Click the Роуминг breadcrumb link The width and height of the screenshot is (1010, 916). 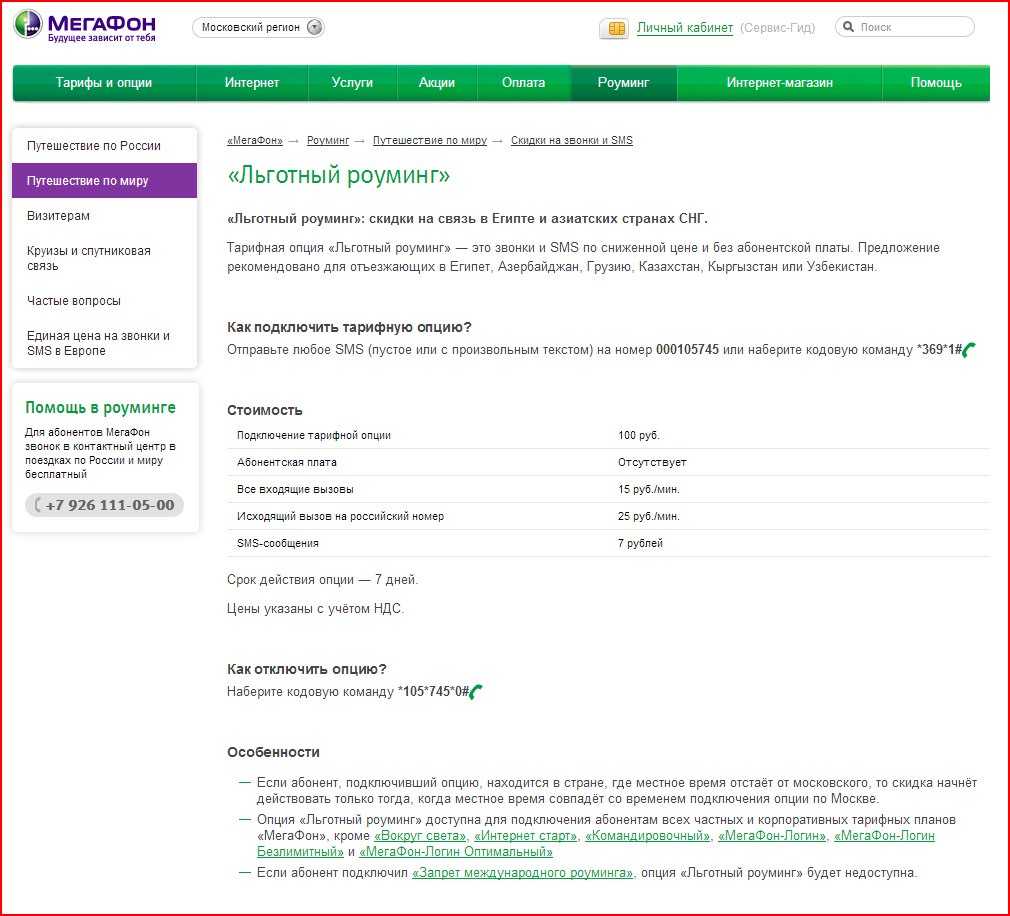(328, 140)
